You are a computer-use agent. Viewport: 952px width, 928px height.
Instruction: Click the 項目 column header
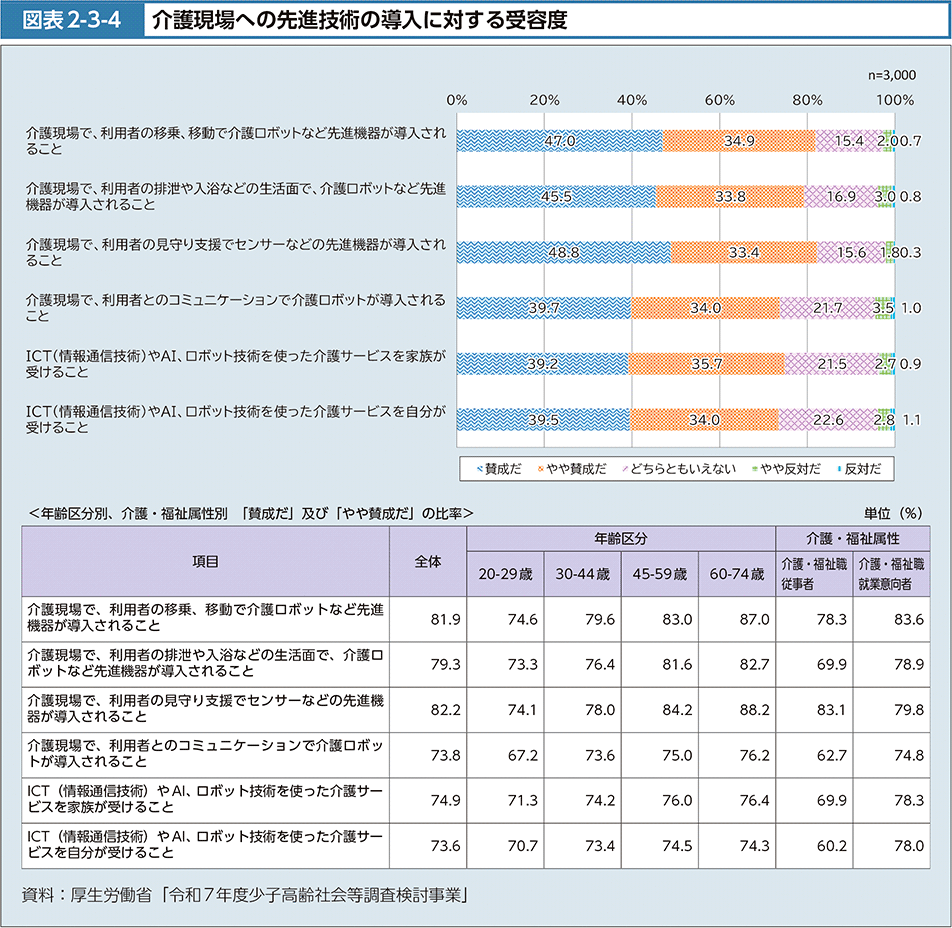point(205,562)
